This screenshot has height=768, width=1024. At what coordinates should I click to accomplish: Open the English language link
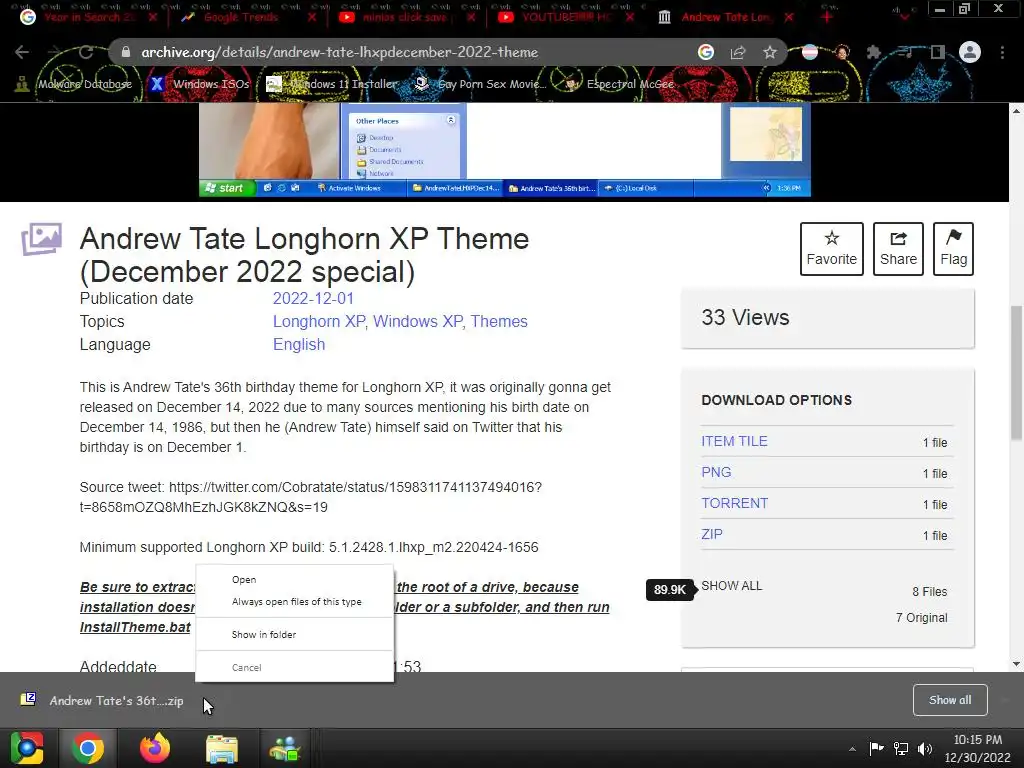pyautogui.click(x=298, y=344)
